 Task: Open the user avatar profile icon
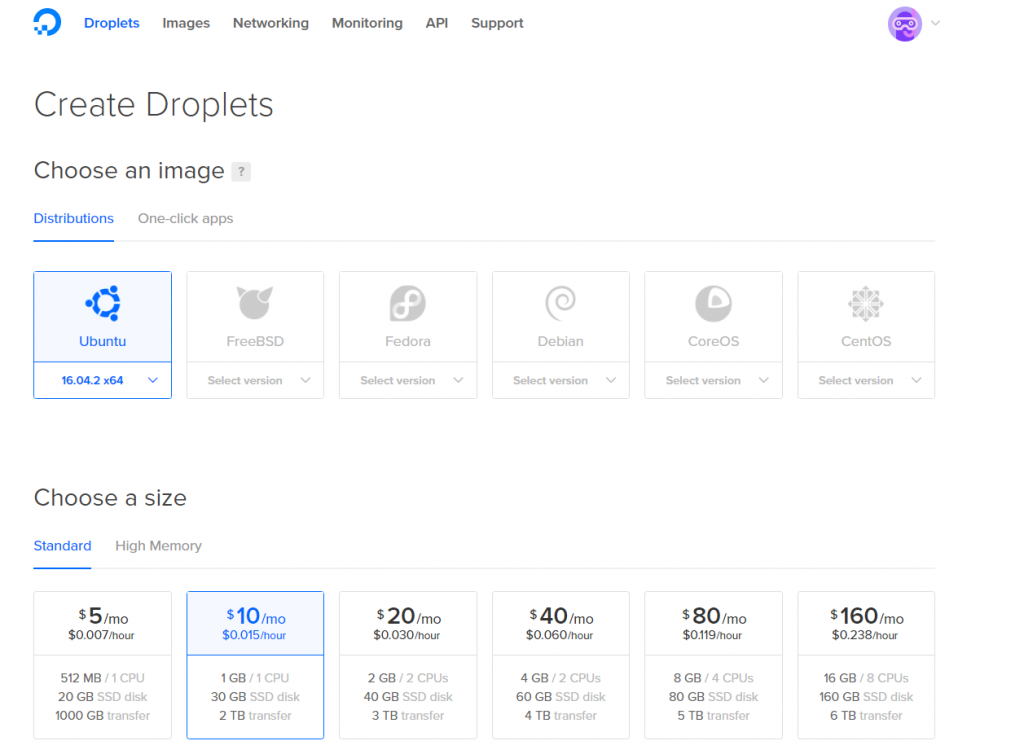(904, 24)
